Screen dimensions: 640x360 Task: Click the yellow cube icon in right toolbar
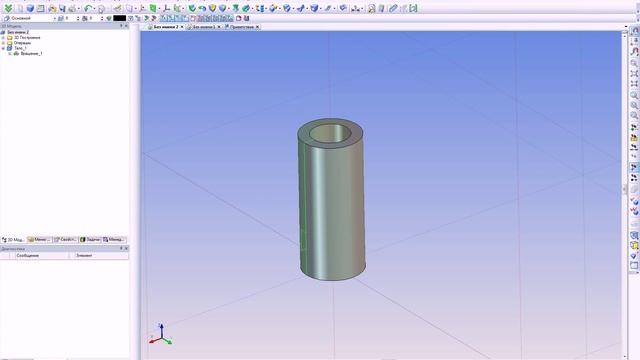[x=634, y=245]
